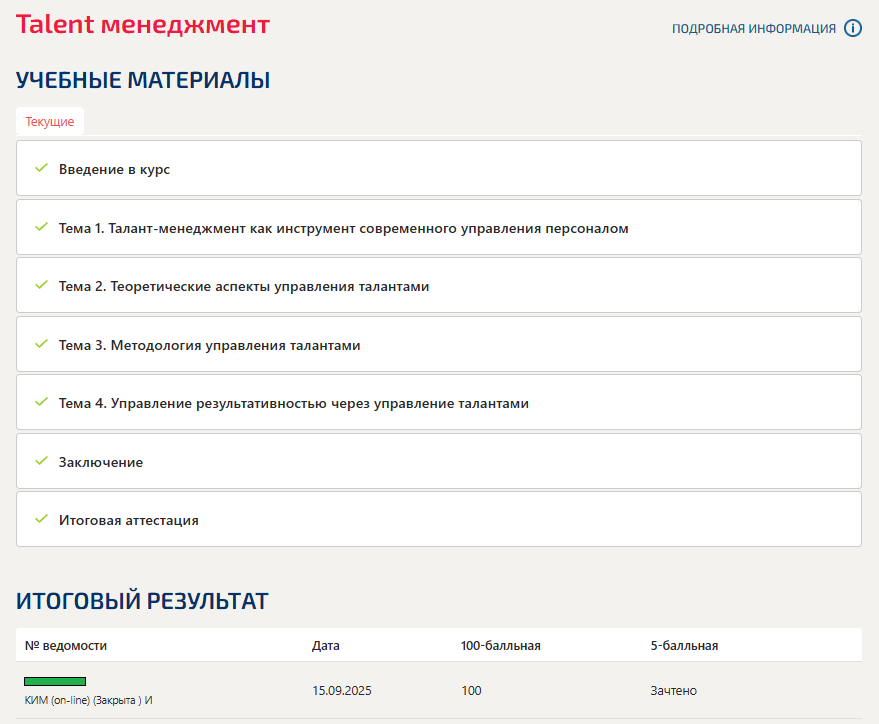Open Итоговая аттестация section
This screenshot has height=724, width=879.
click(x=439, y=519)
